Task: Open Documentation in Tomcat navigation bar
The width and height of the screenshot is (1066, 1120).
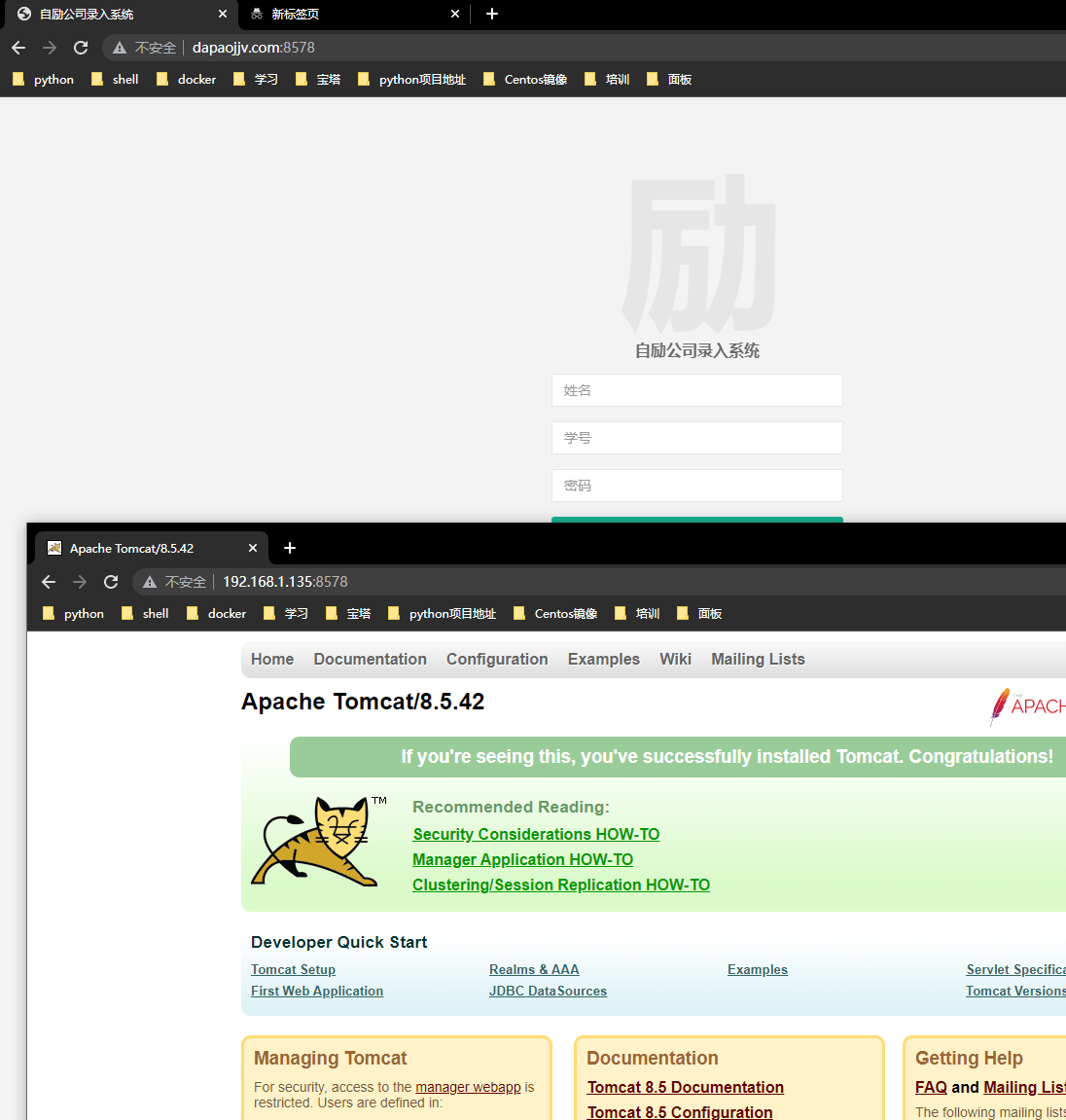Action: 370,660
